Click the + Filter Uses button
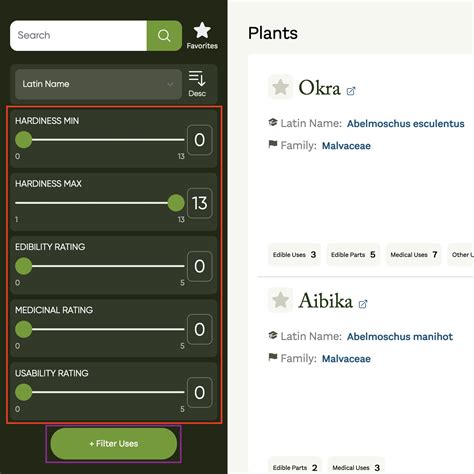This screenshot has height=474, width=474. [114, 444]
